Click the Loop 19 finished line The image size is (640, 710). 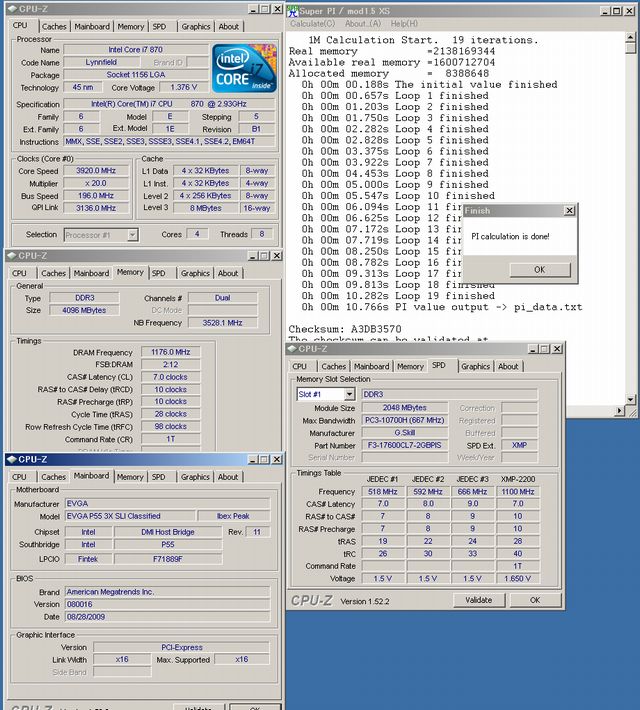pos(399,296)
